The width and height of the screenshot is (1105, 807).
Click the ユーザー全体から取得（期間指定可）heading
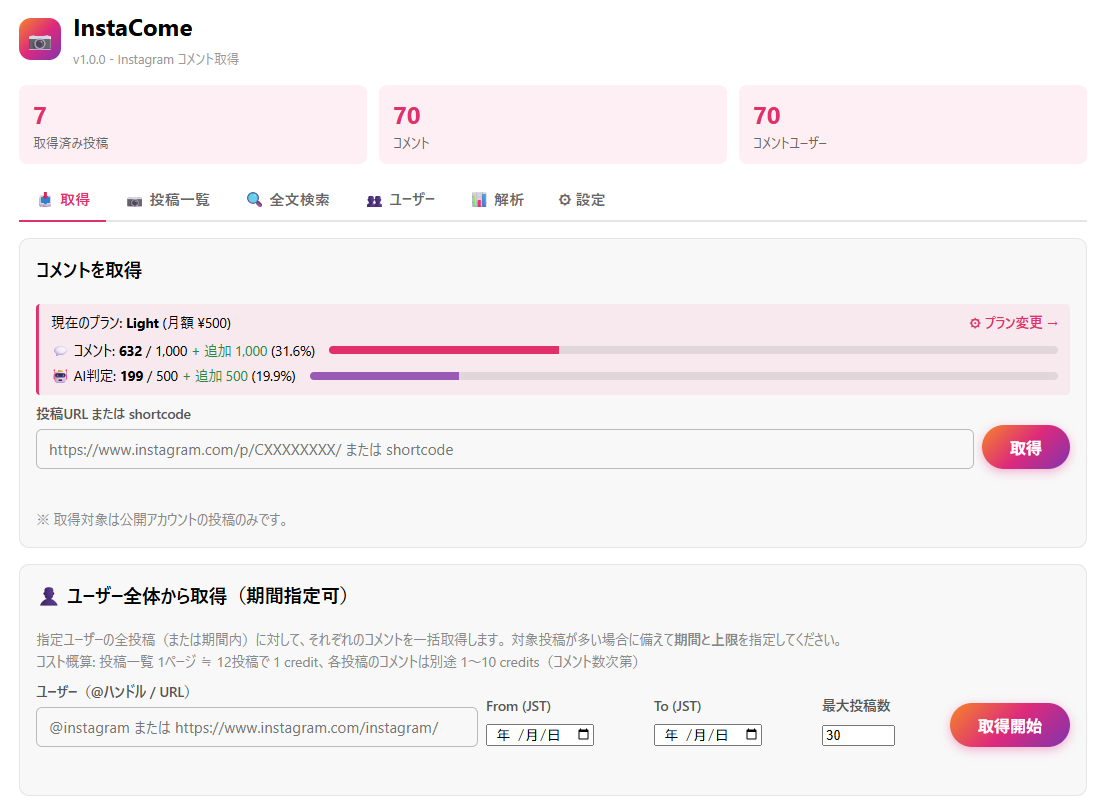point(209,596)
